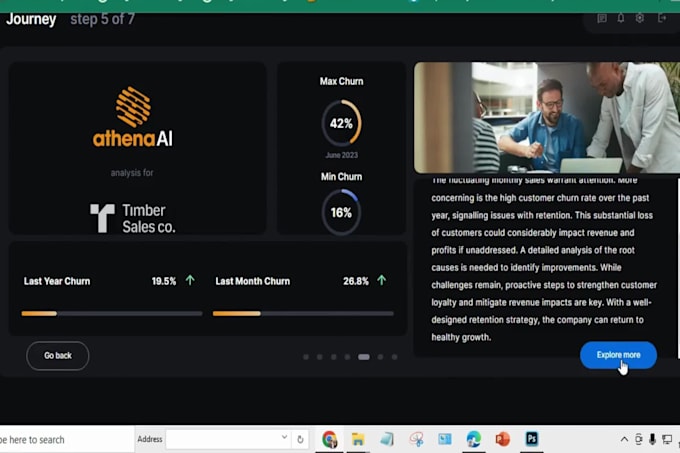Open the messages chat icon
The image size is (680, 453).
pyautogui.click(x=602, y=18)
